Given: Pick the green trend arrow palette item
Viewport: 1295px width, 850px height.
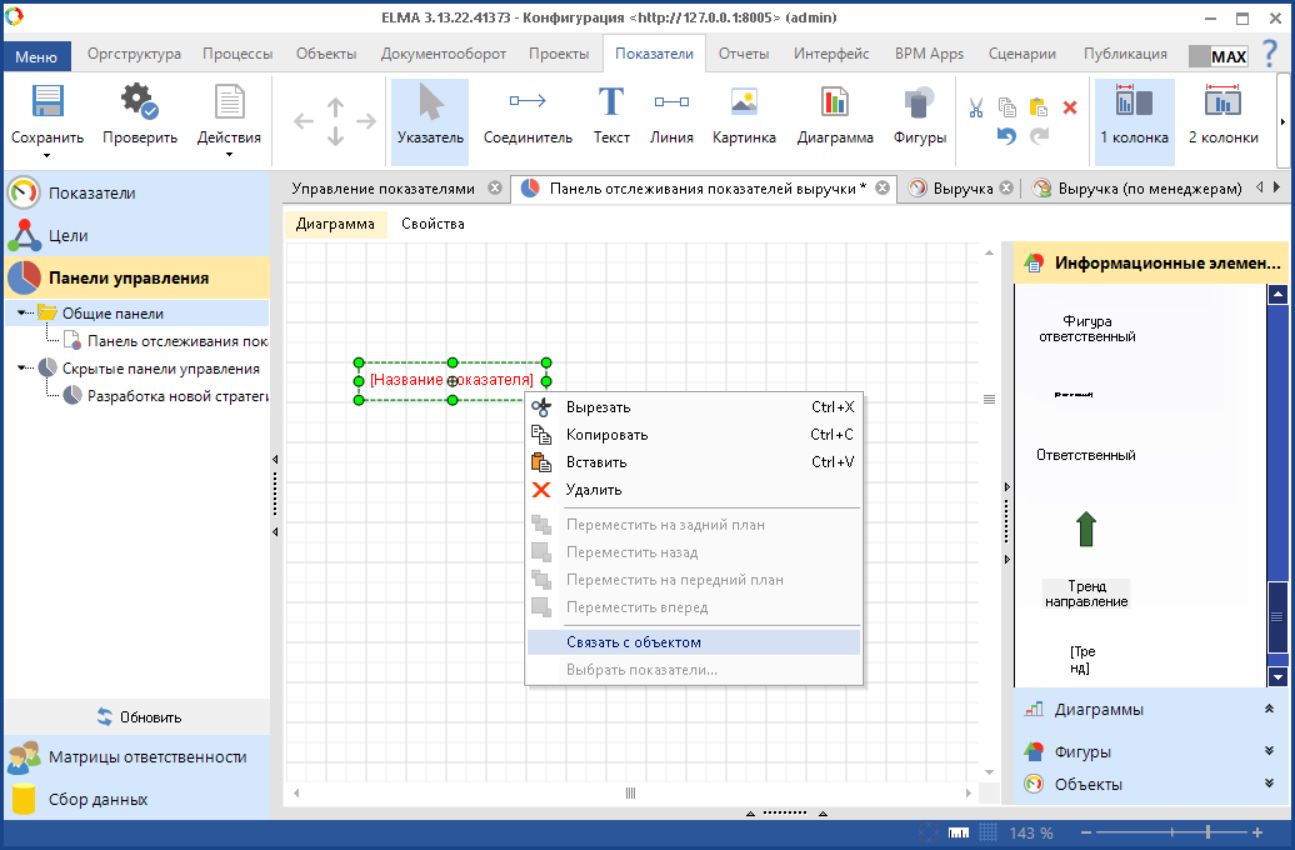Looking at the screenshot, I should pos(1086,529).
